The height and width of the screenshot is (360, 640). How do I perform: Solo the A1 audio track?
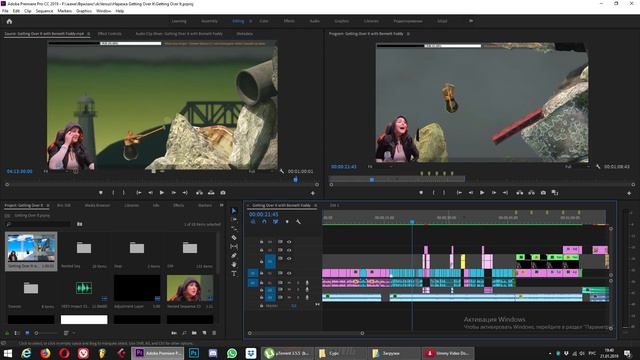[298, 282]
